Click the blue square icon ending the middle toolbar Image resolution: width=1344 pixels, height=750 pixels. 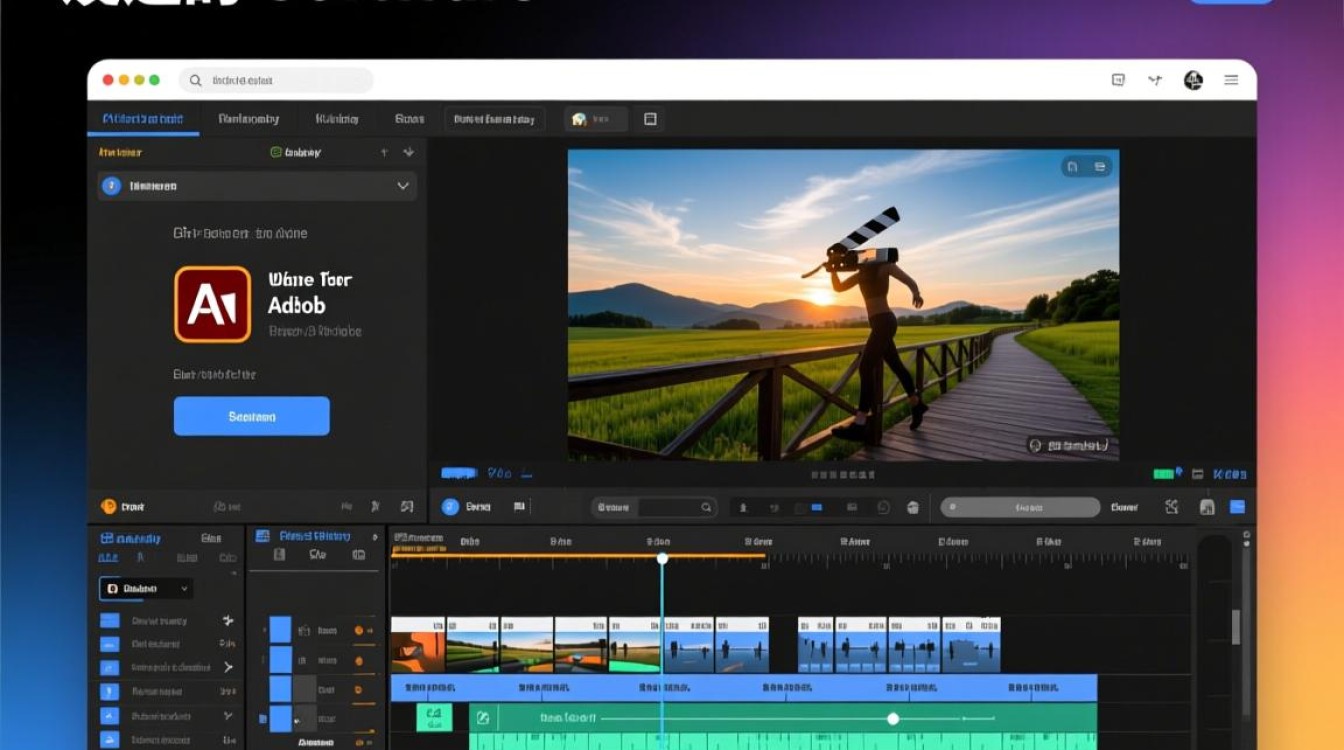(x=1237, y=507)
